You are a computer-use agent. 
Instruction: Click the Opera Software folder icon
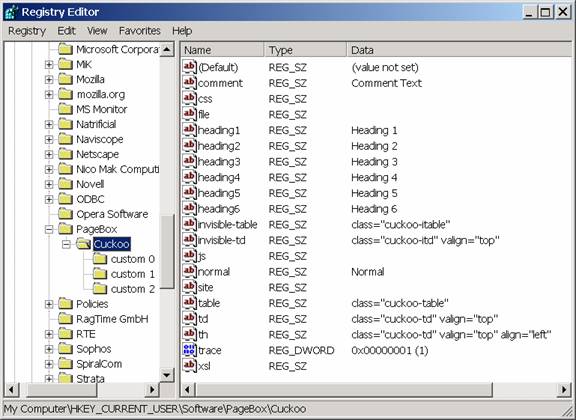click(x=65, y=214)
